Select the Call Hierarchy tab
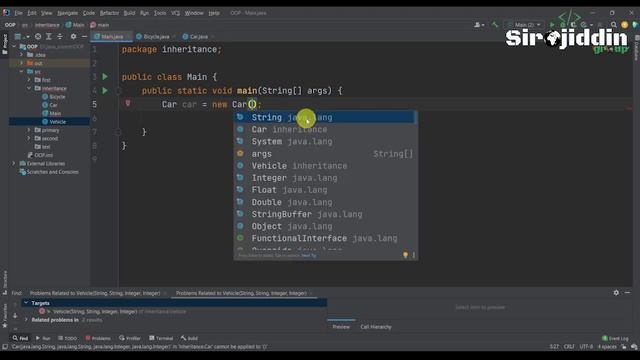Image resolution: width=640 pixels, height=360 pixels. pos(376,327)
